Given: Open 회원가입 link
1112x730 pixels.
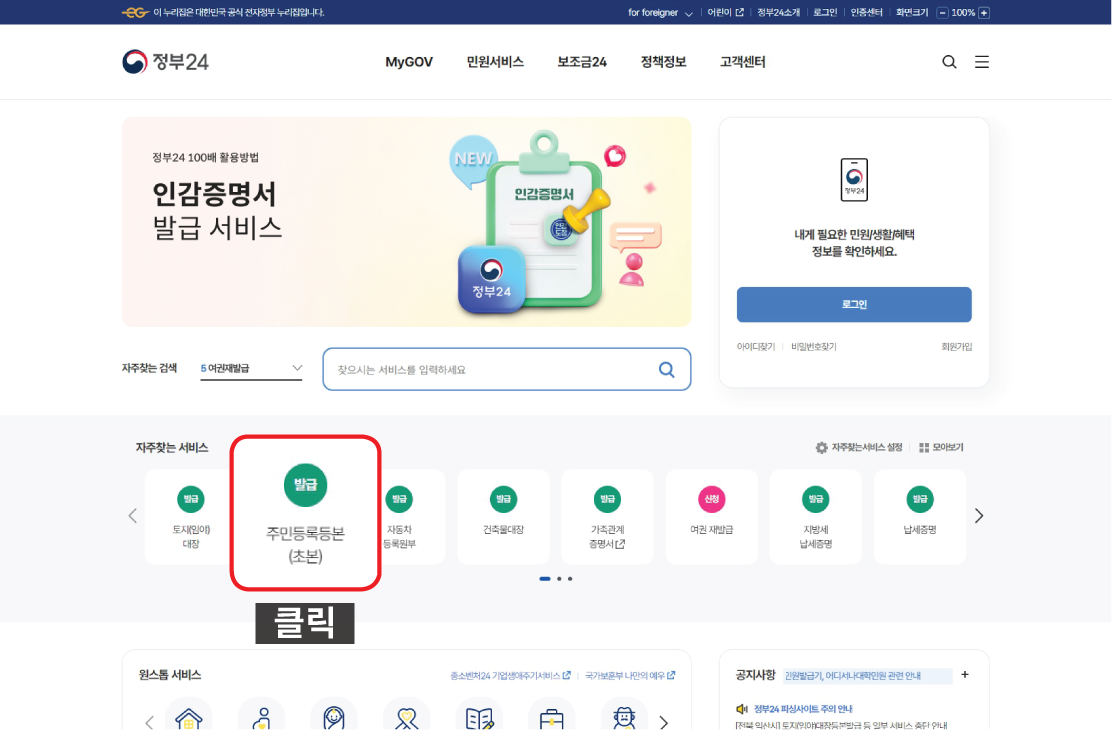Looking at the screenshot, I should click(957, 347).
